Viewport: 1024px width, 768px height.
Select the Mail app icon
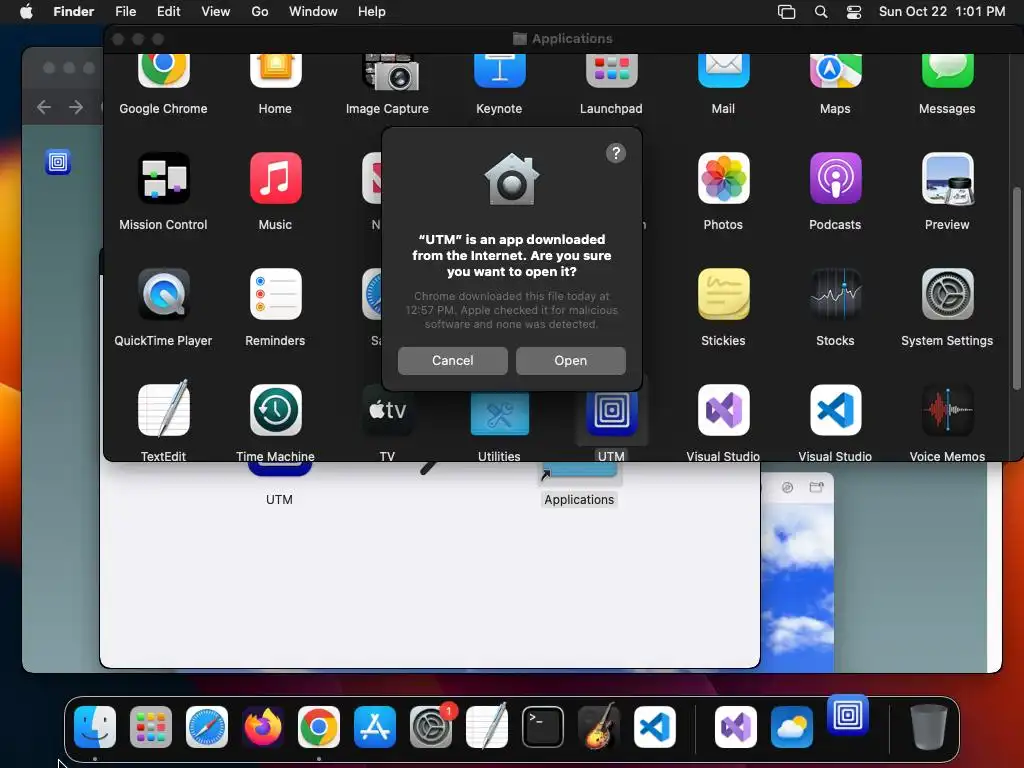[x=724, y=69]
